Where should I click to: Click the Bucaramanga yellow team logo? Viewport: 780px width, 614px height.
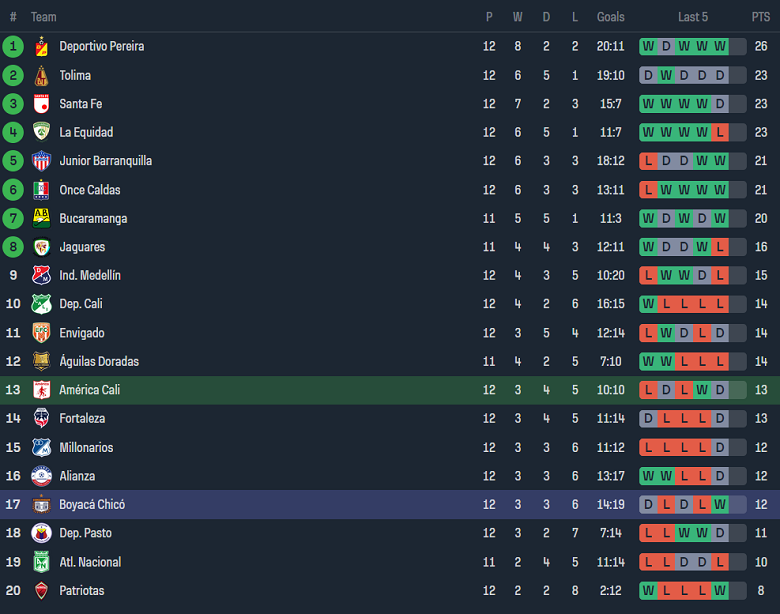point(41,218)
